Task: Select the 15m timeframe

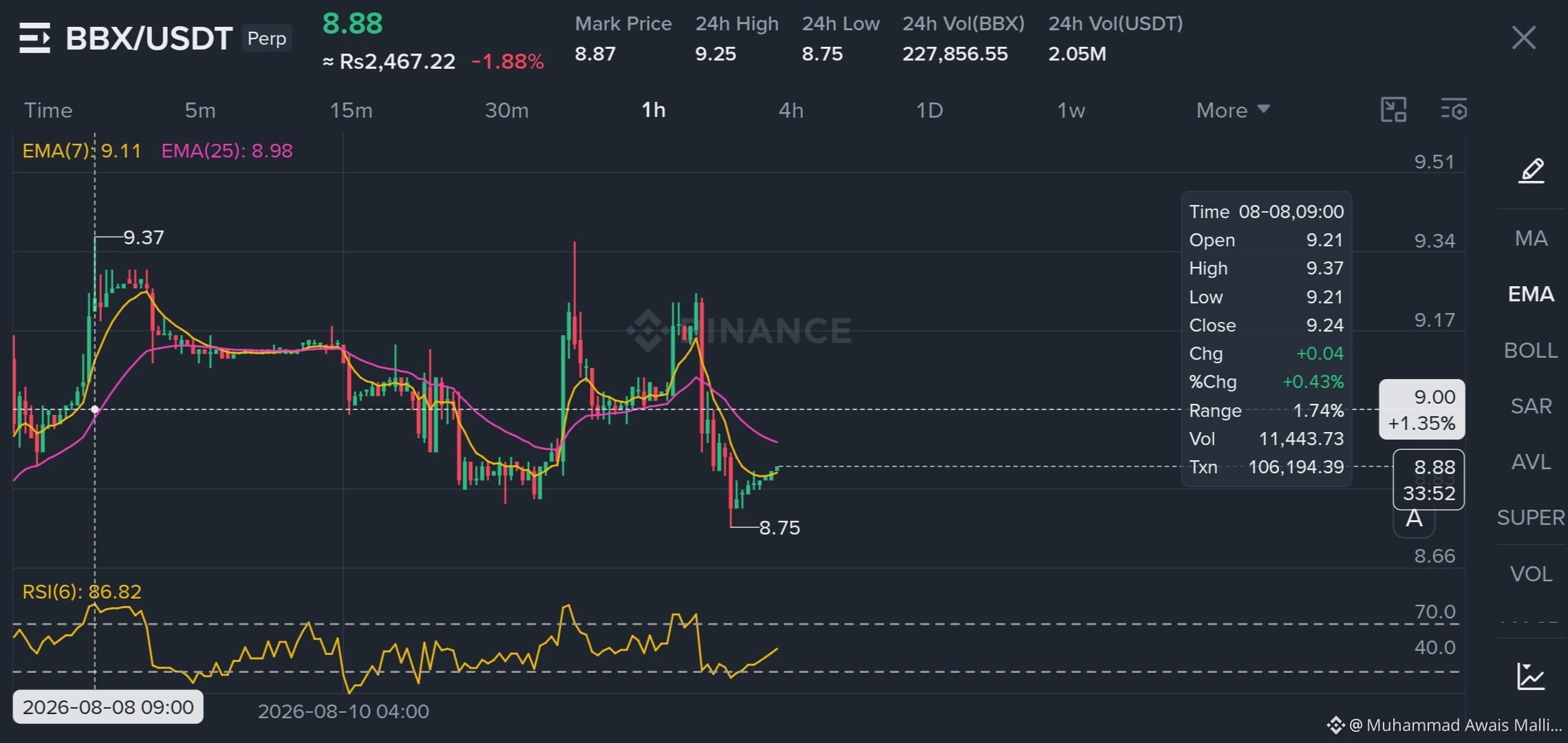Action: pos(351,110)
